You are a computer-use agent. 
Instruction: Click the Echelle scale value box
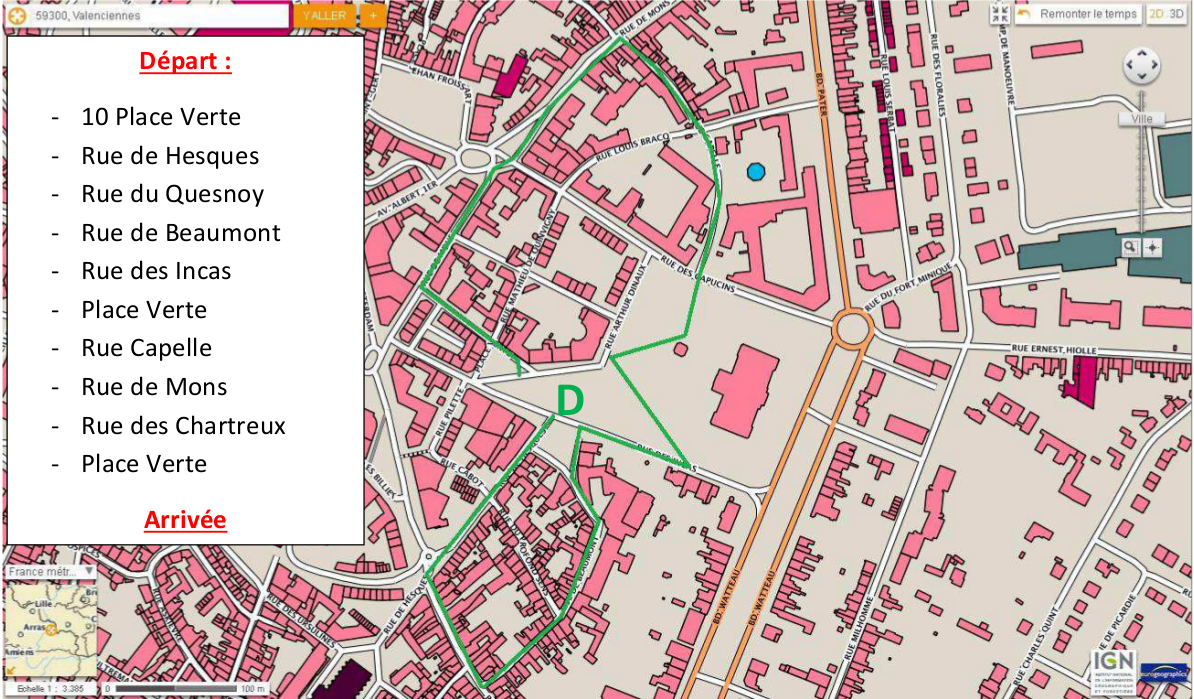coord(51,688)
